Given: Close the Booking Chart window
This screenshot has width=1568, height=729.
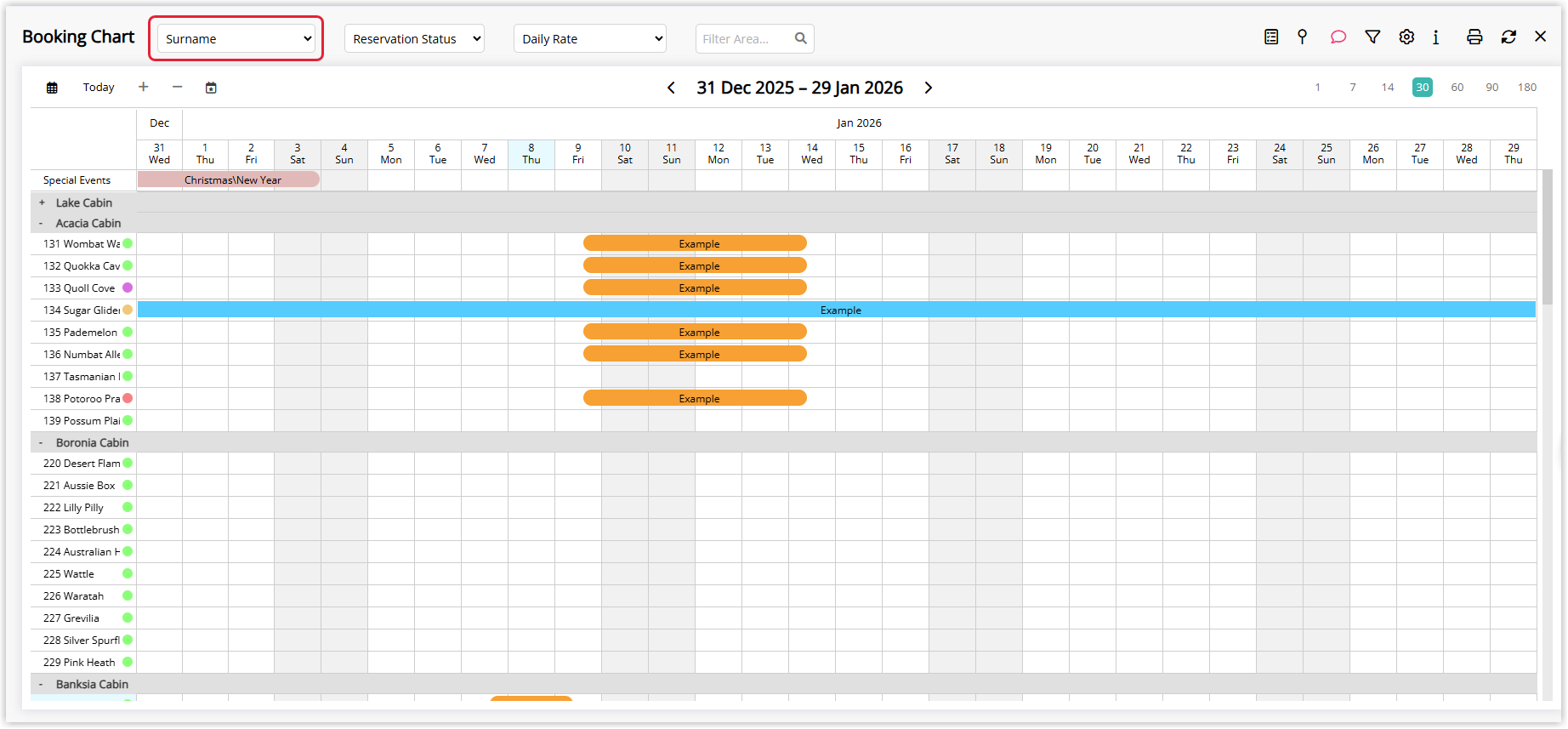Looking at the screenshot, I should point(1540,37).
